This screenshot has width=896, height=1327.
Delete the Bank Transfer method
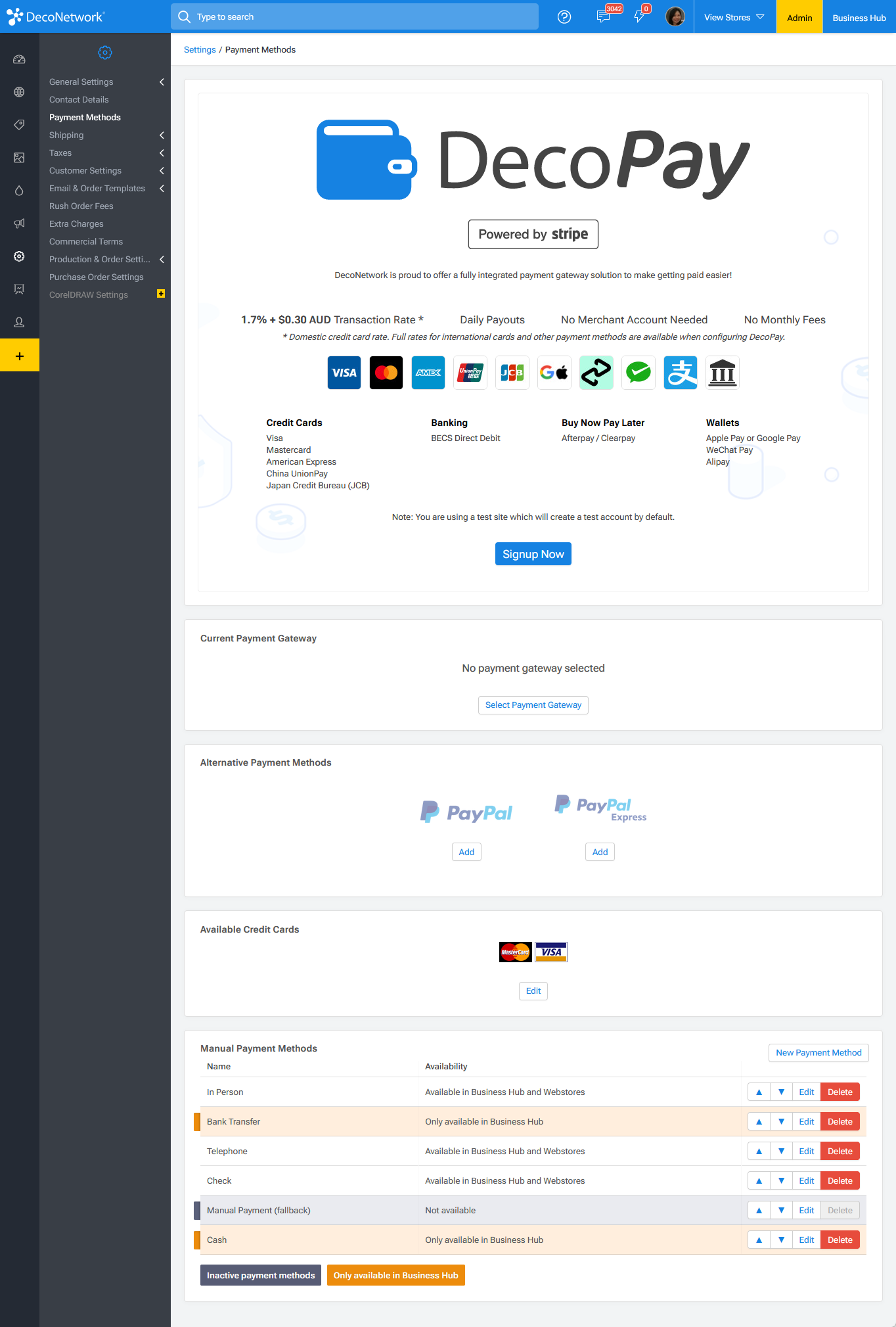click(x=840, y=1121)
